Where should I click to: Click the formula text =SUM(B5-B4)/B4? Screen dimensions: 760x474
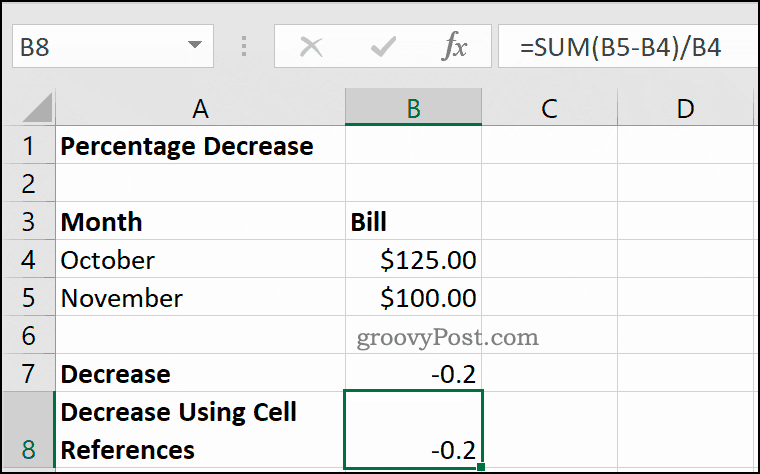620,47
